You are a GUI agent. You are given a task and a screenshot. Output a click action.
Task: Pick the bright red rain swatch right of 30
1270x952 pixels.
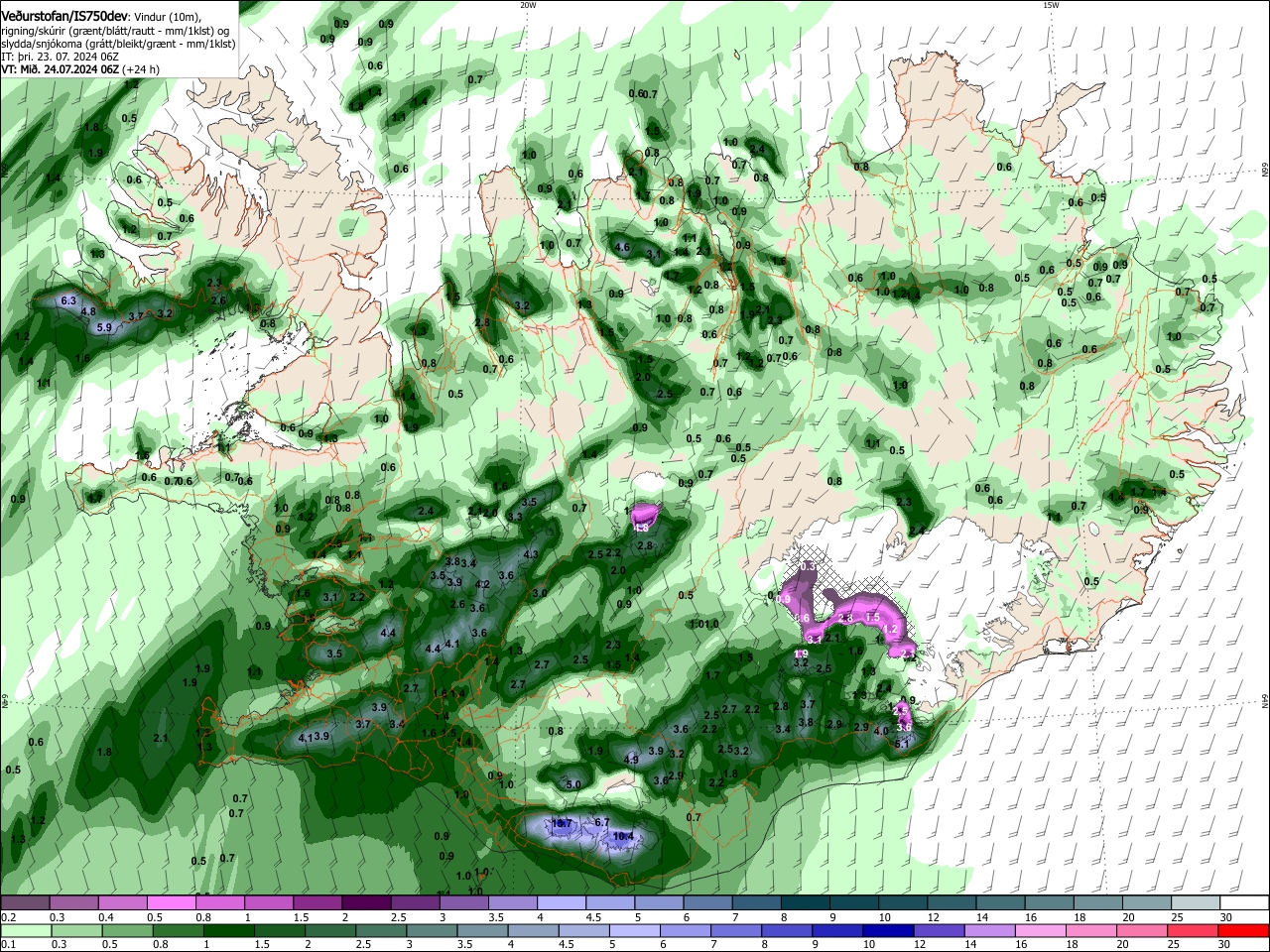coord(1243,930)
